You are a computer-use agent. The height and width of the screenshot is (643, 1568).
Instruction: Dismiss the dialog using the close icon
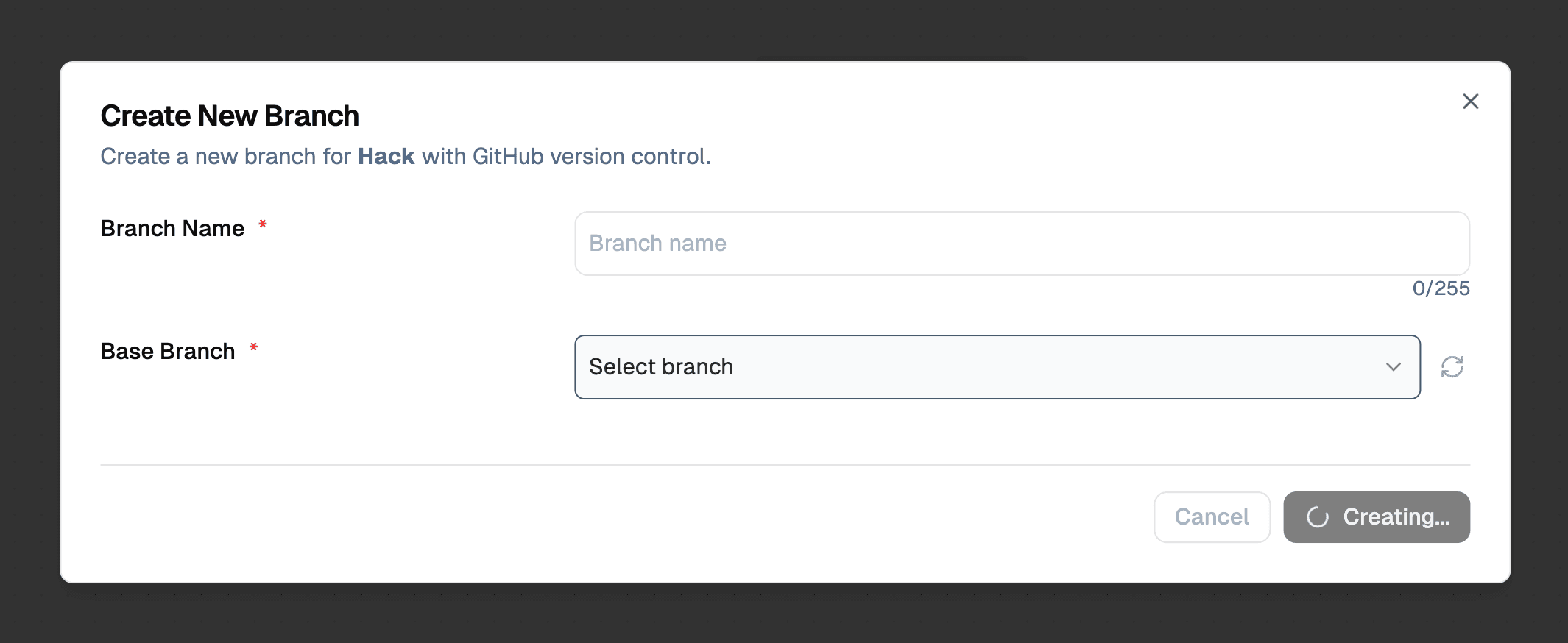[1471, 102]
